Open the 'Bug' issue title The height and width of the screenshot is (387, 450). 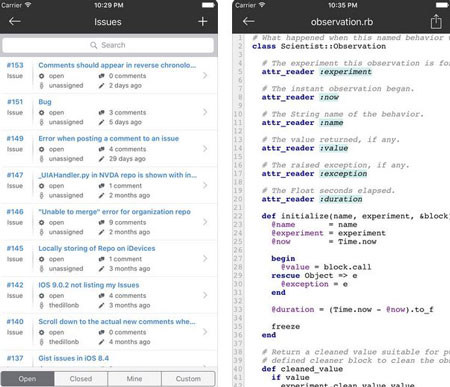click(x=45, y=102)
